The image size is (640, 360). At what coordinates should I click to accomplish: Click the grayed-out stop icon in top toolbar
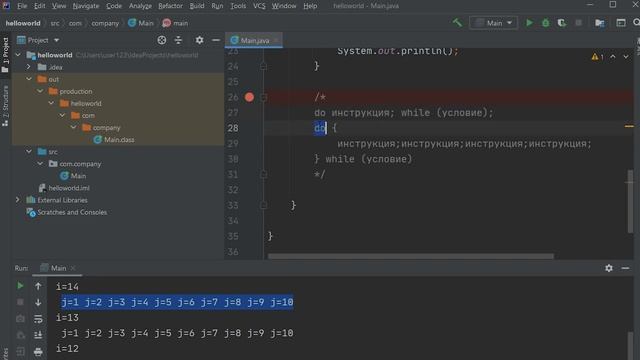pos(578,23)
